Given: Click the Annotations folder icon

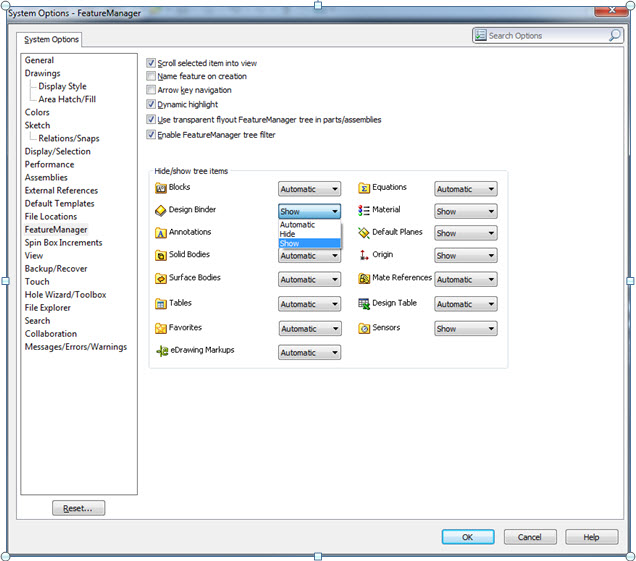Looking at the screenshot, I should [x=161, y=233].
